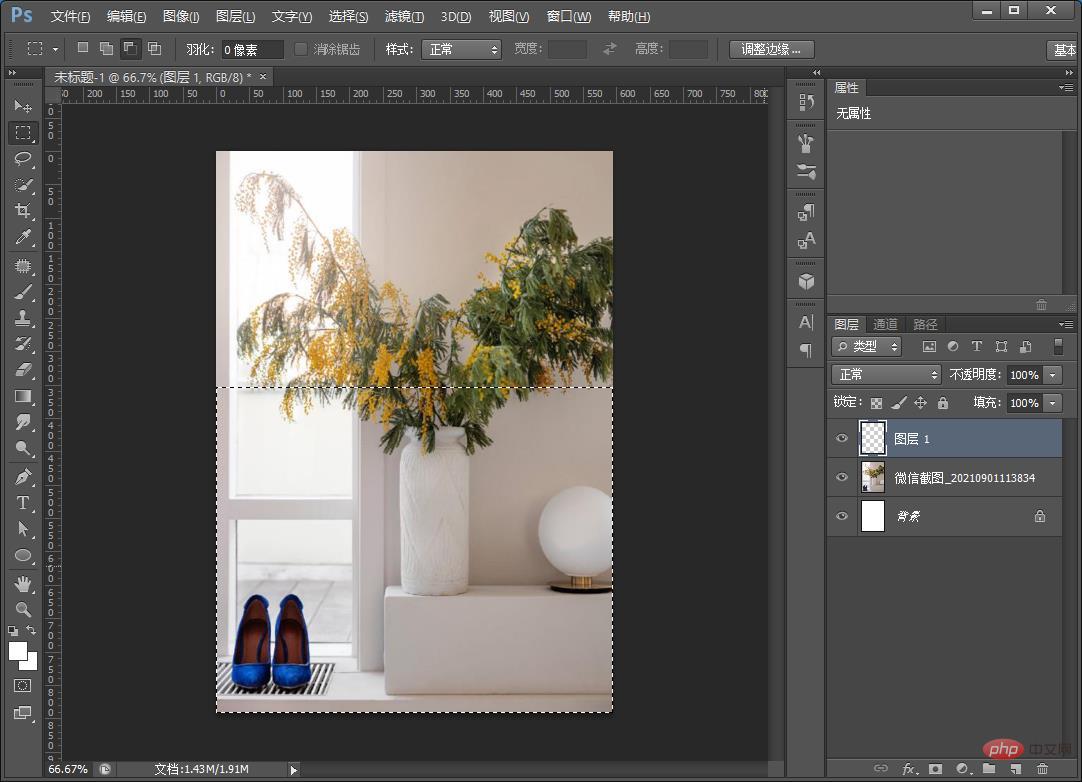
Task: Expand the status bar info arrow
Action: 293,770
